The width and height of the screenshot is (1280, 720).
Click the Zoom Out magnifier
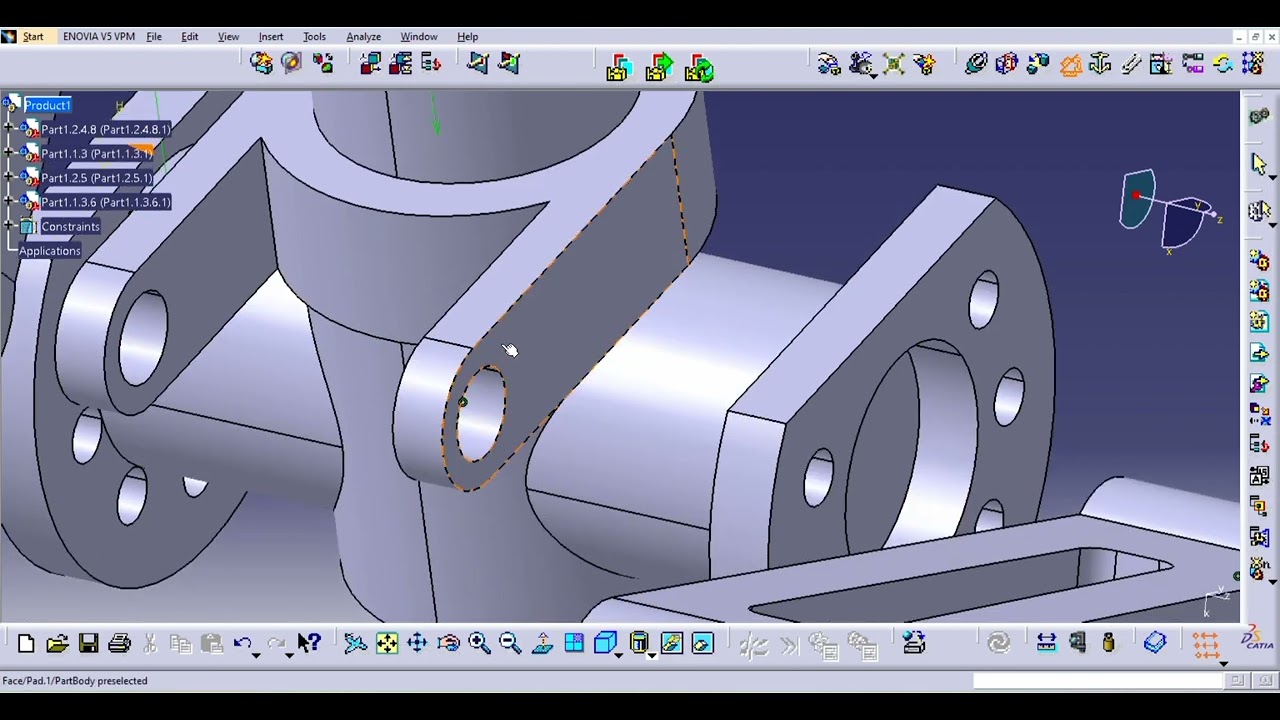[510, 644]
